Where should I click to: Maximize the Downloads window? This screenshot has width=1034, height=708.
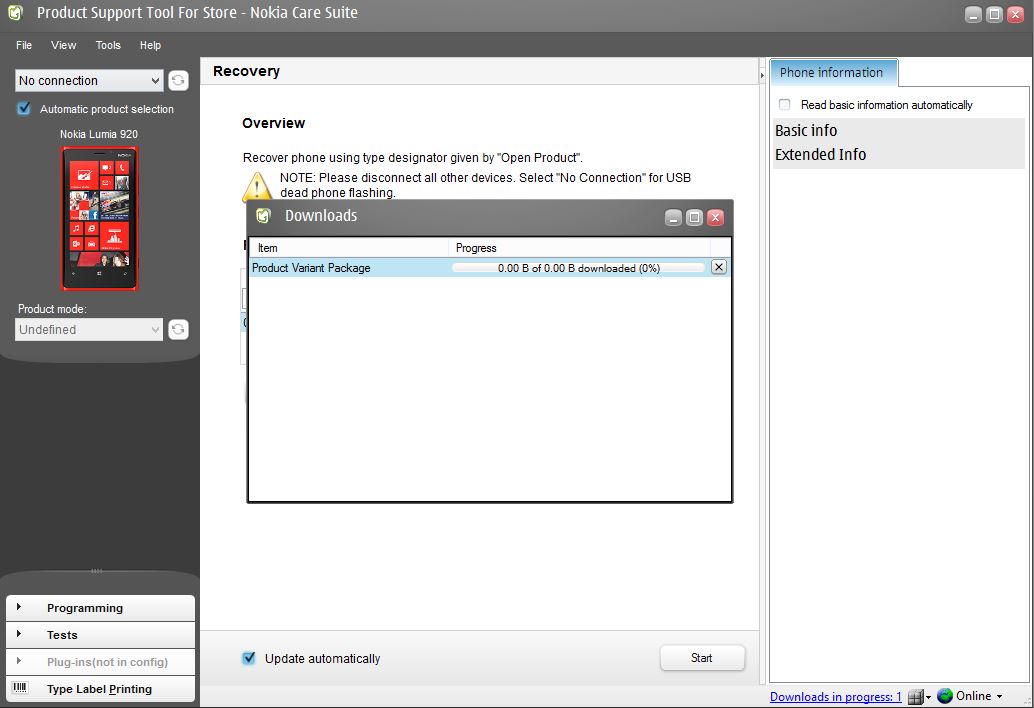(x=694, y=218)
